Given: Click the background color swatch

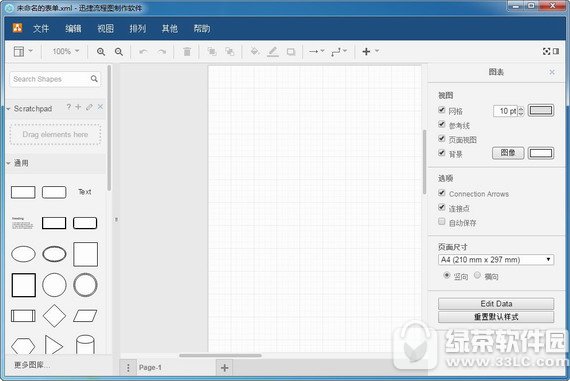Looking at the screenshot, I should [x=541, y=153].
